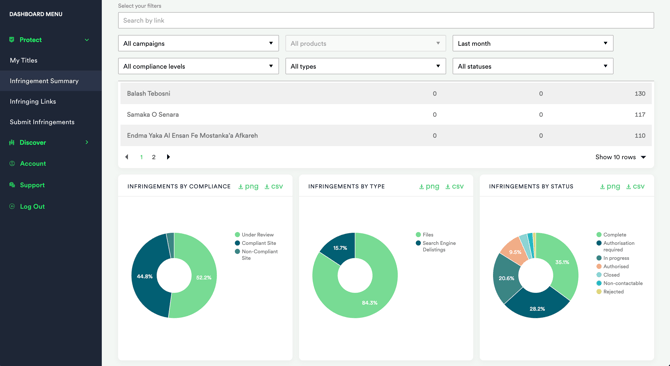
Task: Click the Search by link field
Action: pos(386,20)
